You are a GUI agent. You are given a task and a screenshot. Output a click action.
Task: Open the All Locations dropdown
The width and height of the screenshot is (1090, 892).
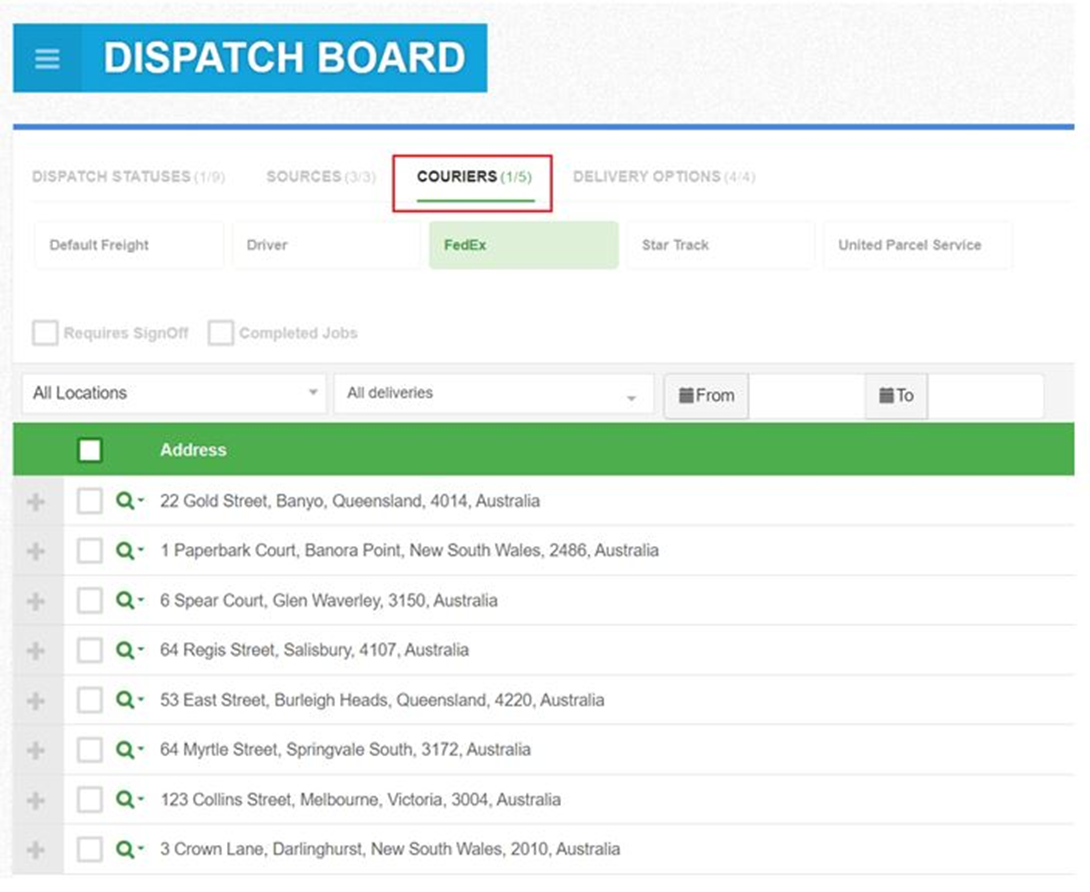pyautogui.click(x=174, y=394)
